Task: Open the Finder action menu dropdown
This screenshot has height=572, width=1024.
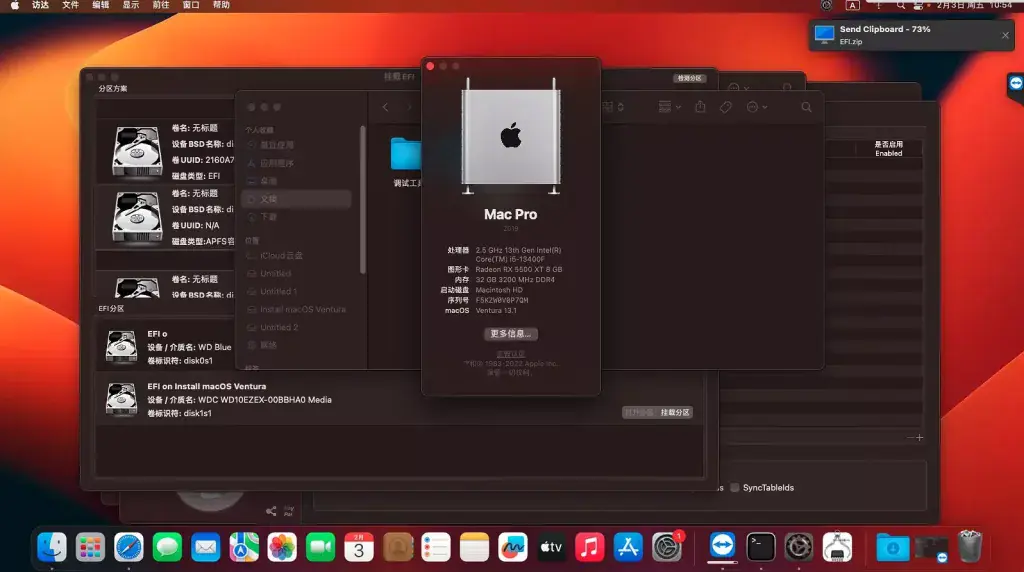Action: click(756, 107)
